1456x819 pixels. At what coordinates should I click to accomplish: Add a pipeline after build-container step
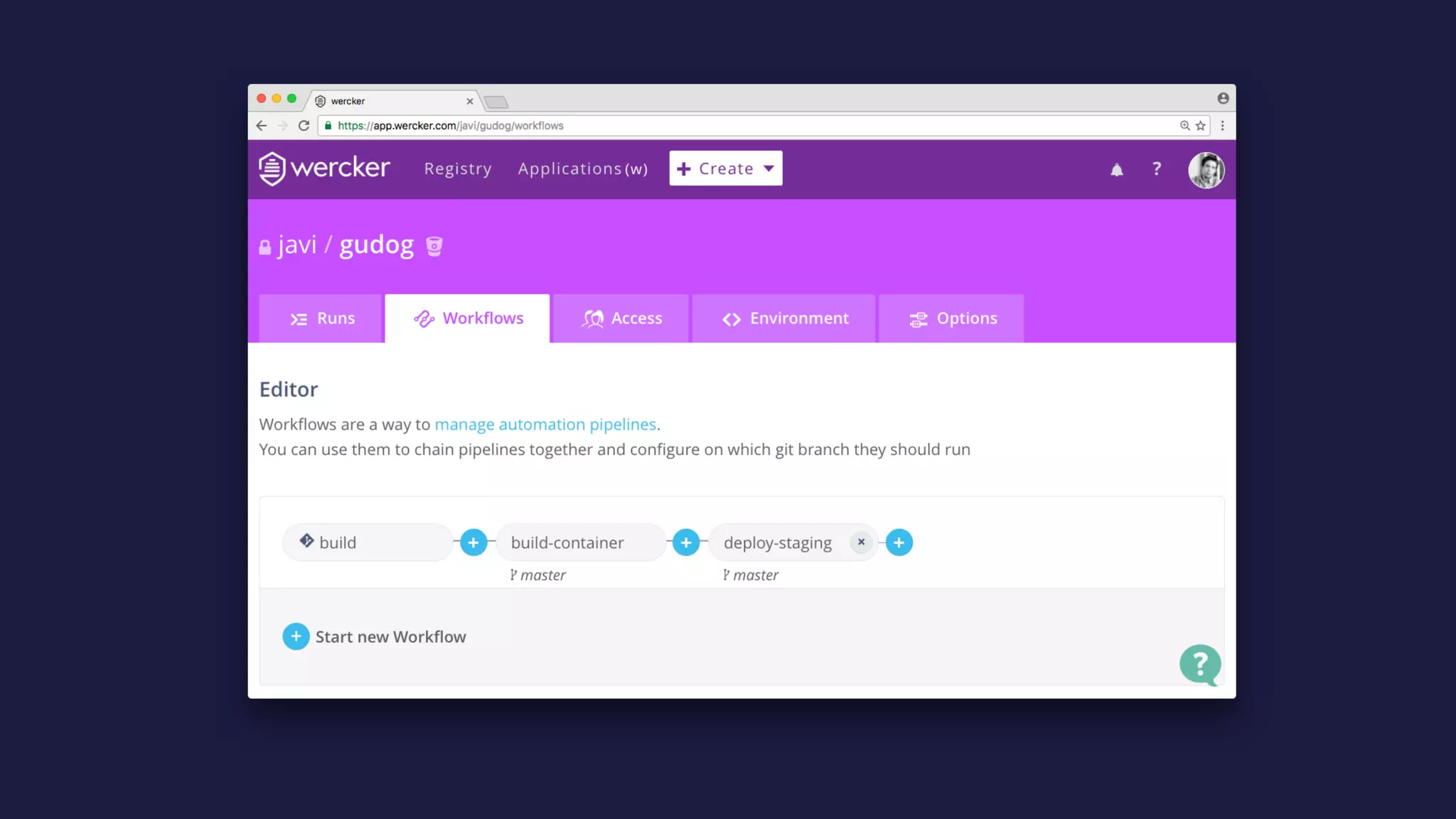686,542
